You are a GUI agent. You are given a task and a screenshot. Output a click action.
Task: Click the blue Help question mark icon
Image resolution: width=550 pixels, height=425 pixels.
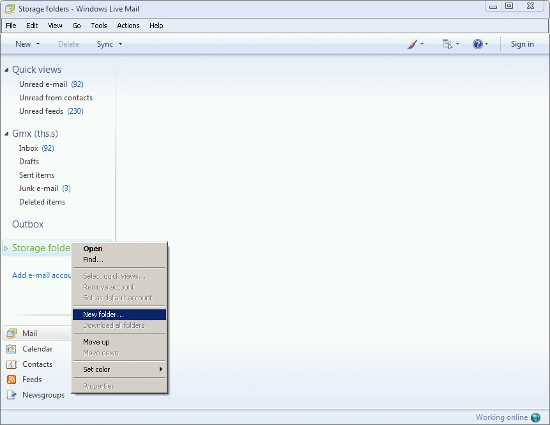coord(477,44)
